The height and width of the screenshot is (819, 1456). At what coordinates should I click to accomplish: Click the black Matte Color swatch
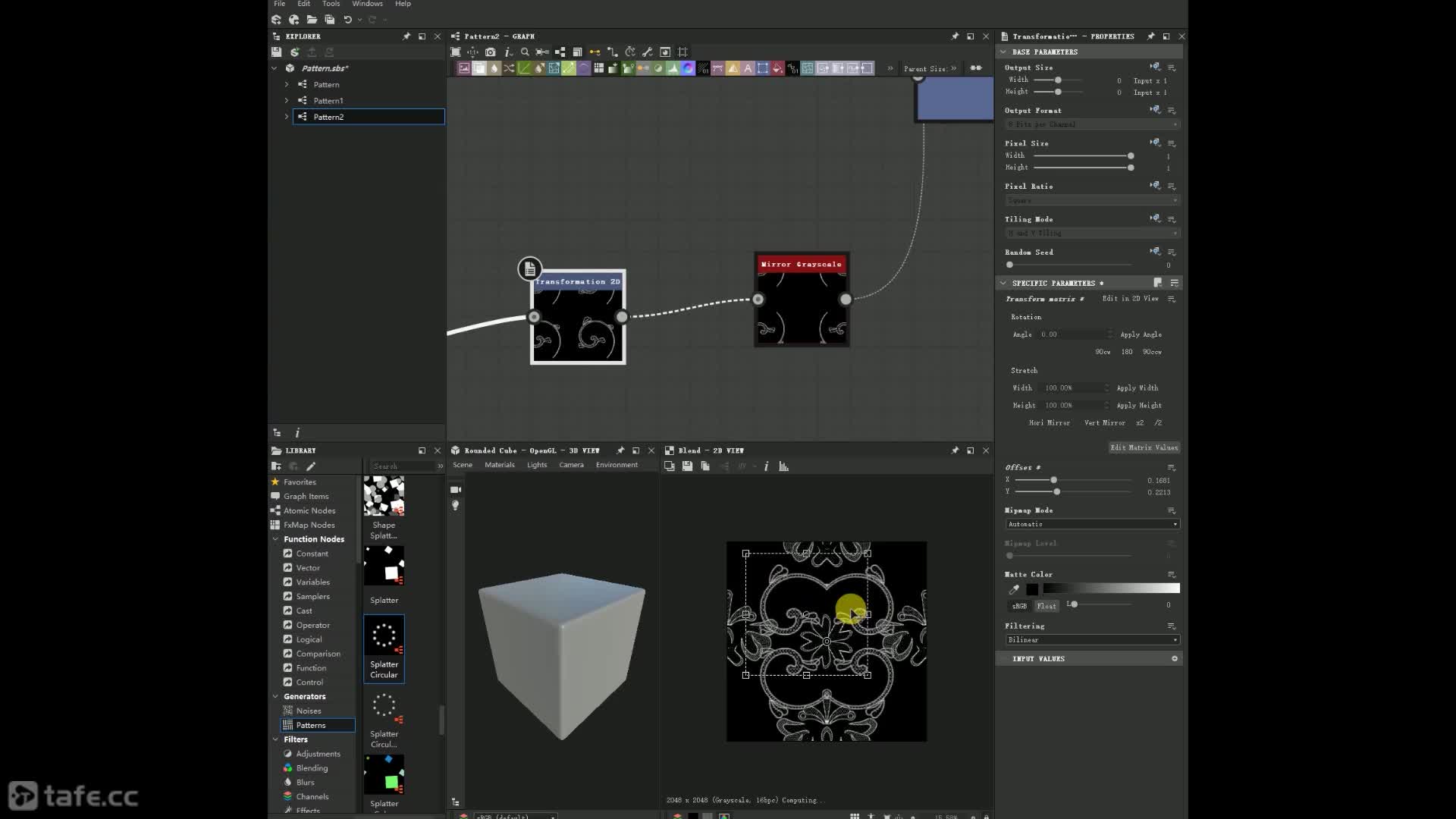click(1032, 589)
